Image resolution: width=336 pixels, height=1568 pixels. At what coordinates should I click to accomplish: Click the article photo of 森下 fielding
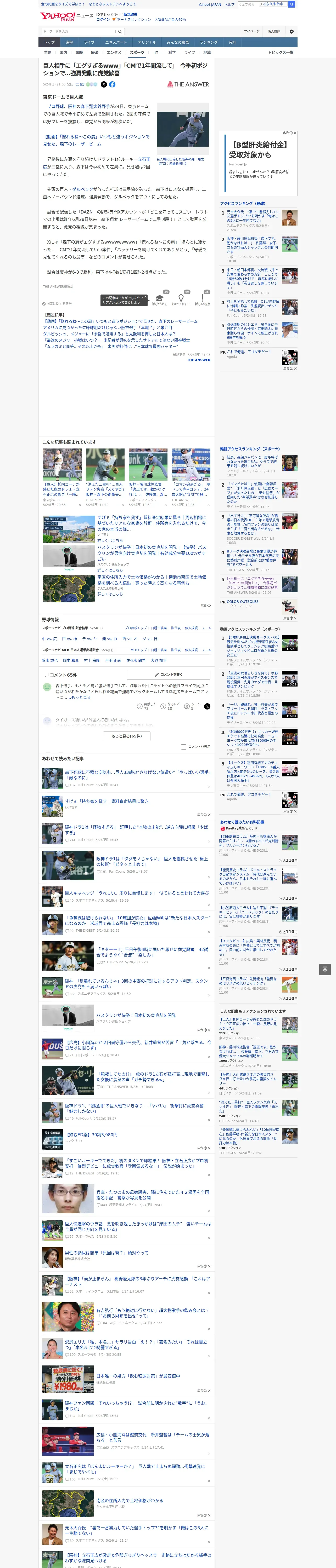click(x=183, y=130)
